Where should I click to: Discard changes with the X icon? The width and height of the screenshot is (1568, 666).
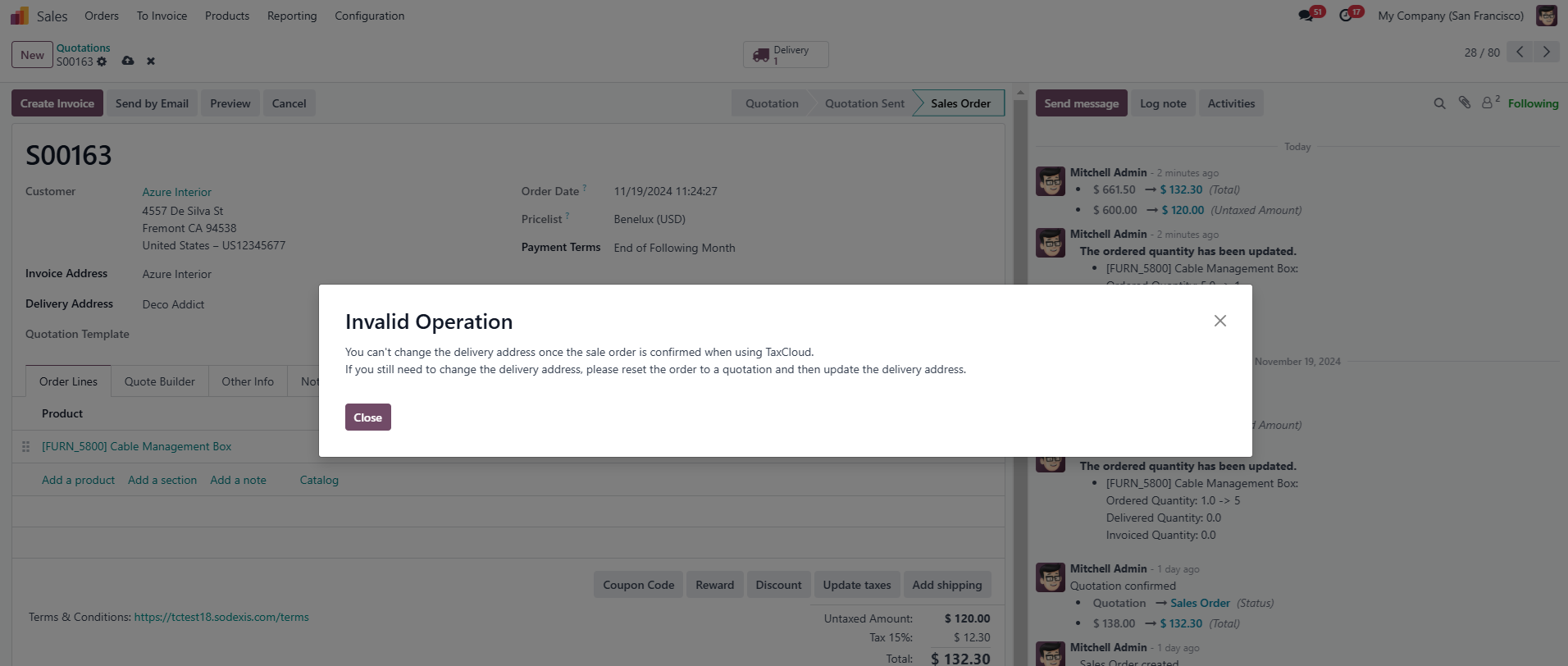(151, 61)
